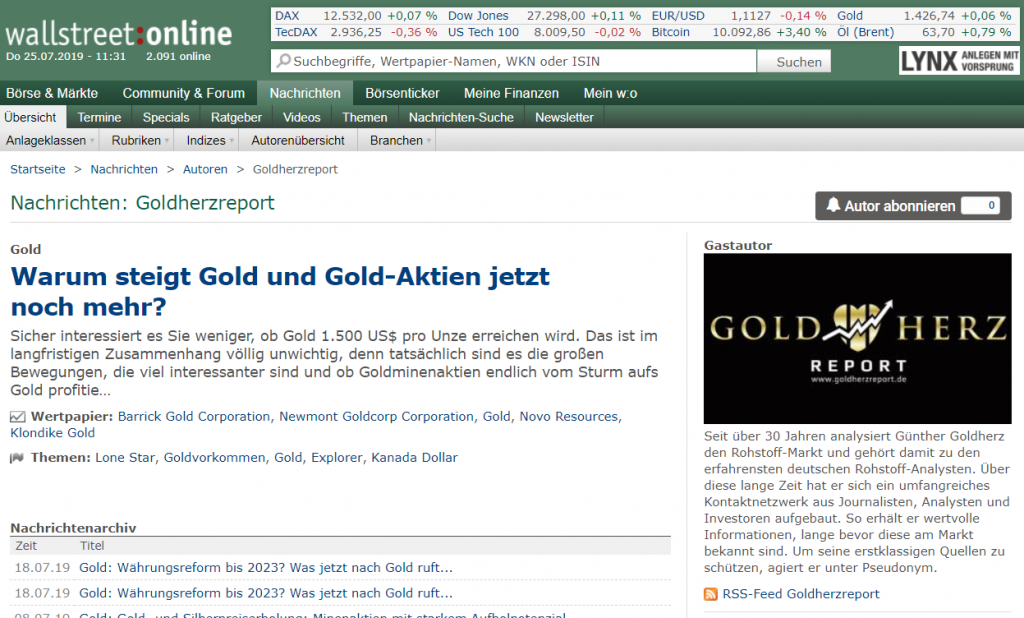Expand the Branchen dropdown menu

(401, 141)
